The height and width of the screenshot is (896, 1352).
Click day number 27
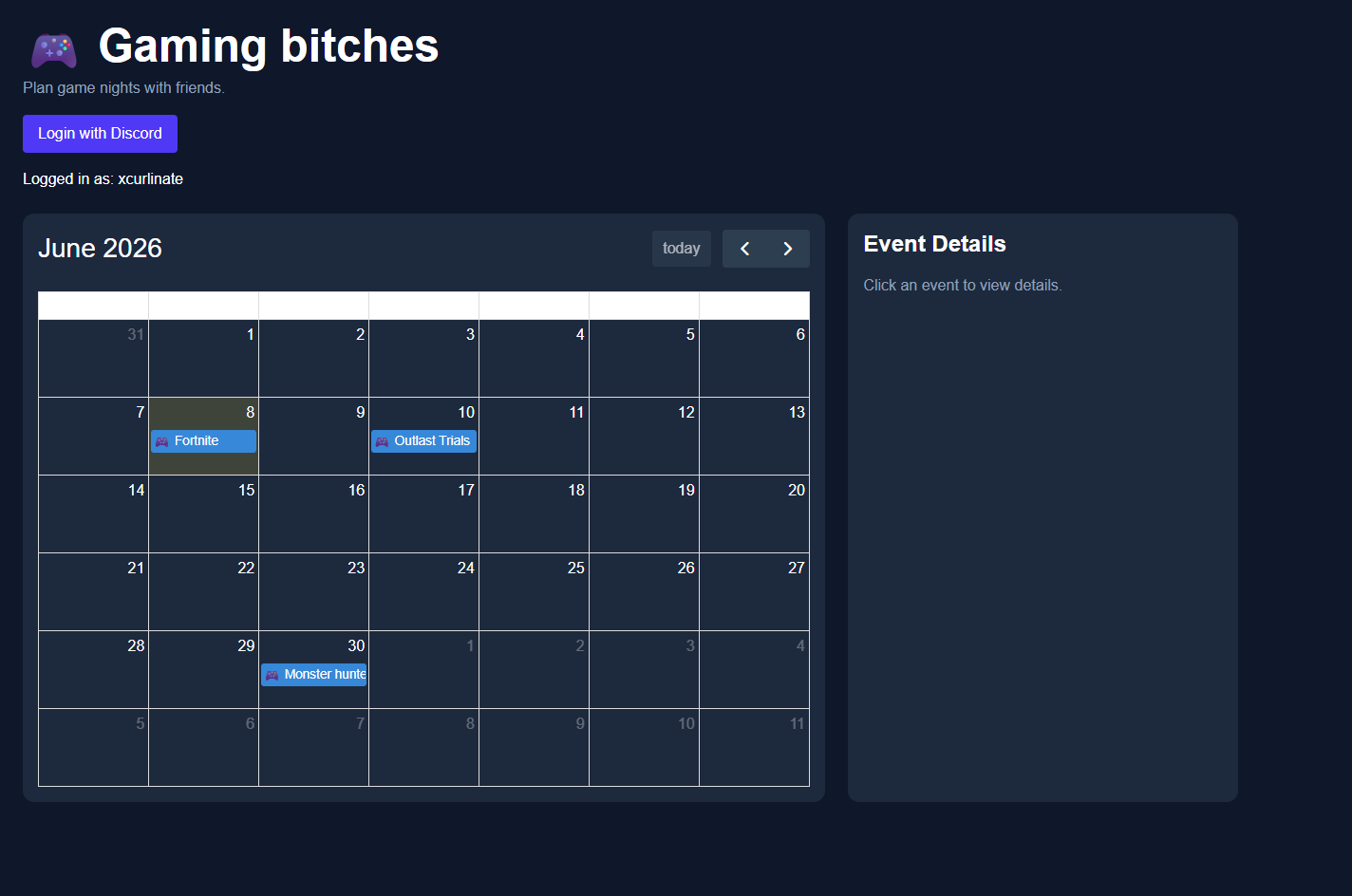[x=797, y=568]
